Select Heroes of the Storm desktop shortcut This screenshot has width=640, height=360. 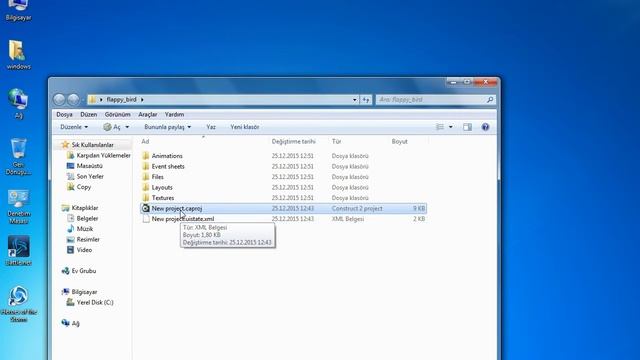[x=18, y=304]
